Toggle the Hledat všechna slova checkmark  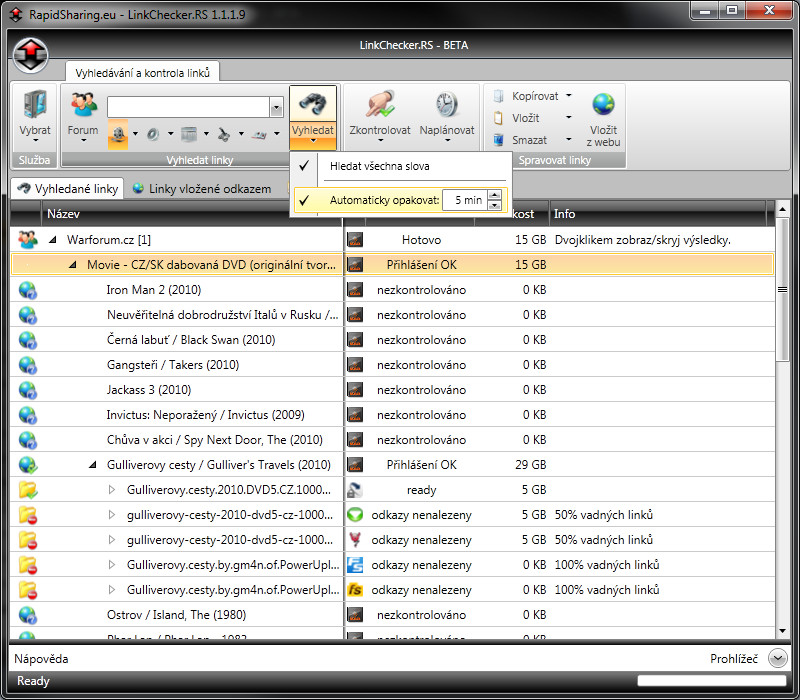(304, 166)
